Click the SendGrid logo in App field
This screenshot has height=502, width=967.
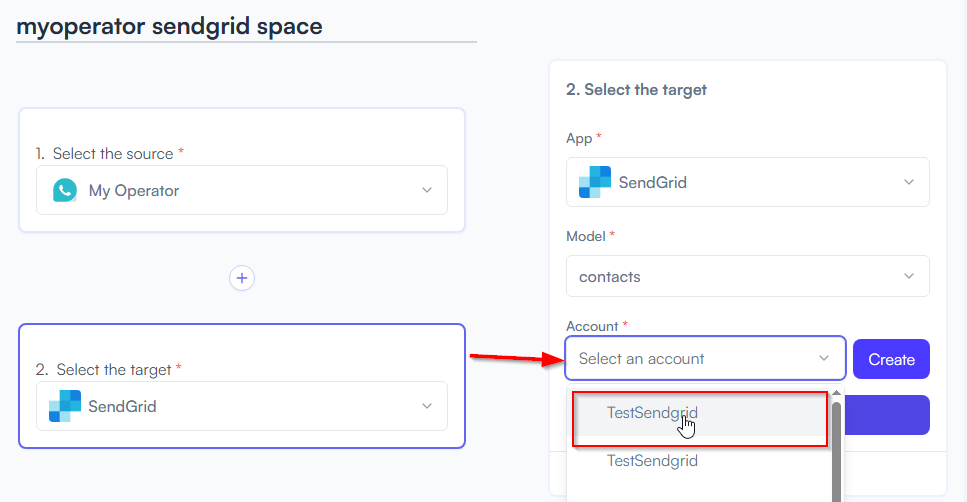[595, 182]
